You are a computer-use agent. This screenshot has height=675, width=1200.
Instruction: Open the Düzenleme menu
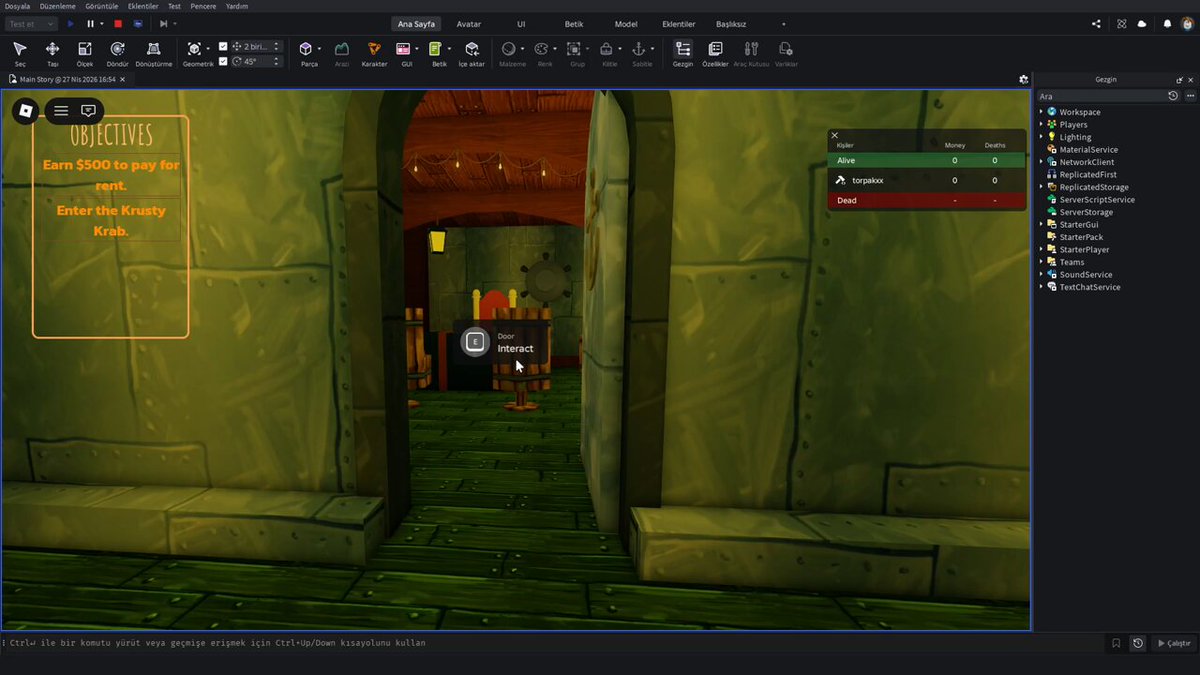(58, 6)
